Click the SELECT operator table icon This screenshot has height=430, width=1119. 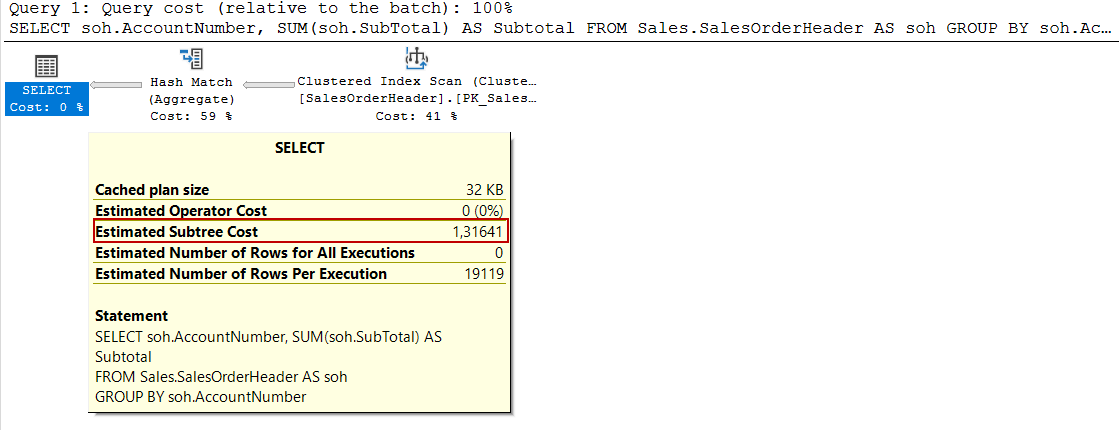(46, 67)
